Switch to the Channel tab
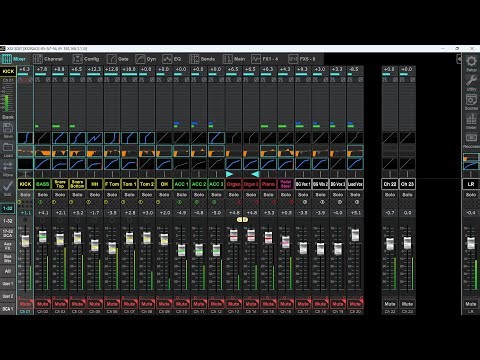480x360 pixels. (48, 59)
